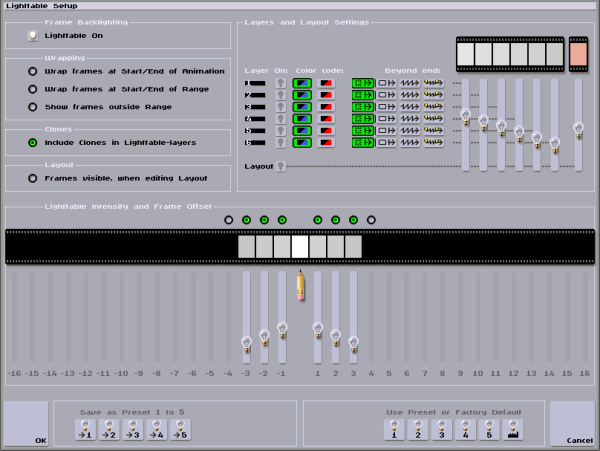Enable Show frames outside Range
600x451 pixels.
coord(33,107)
